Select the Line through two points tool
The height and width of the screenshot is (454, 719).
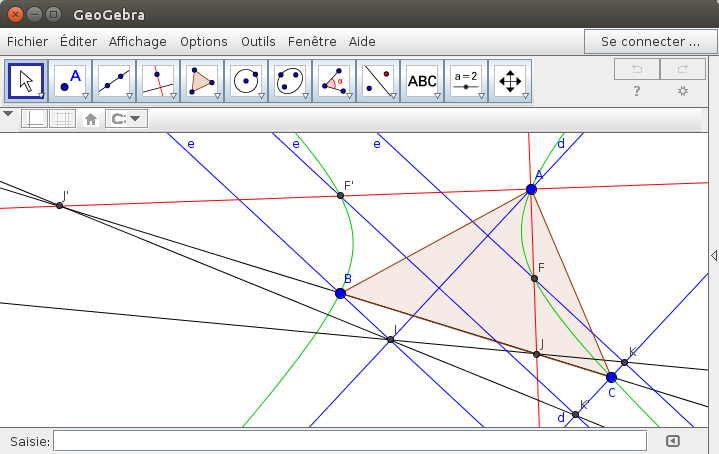(x=114, y=80)
